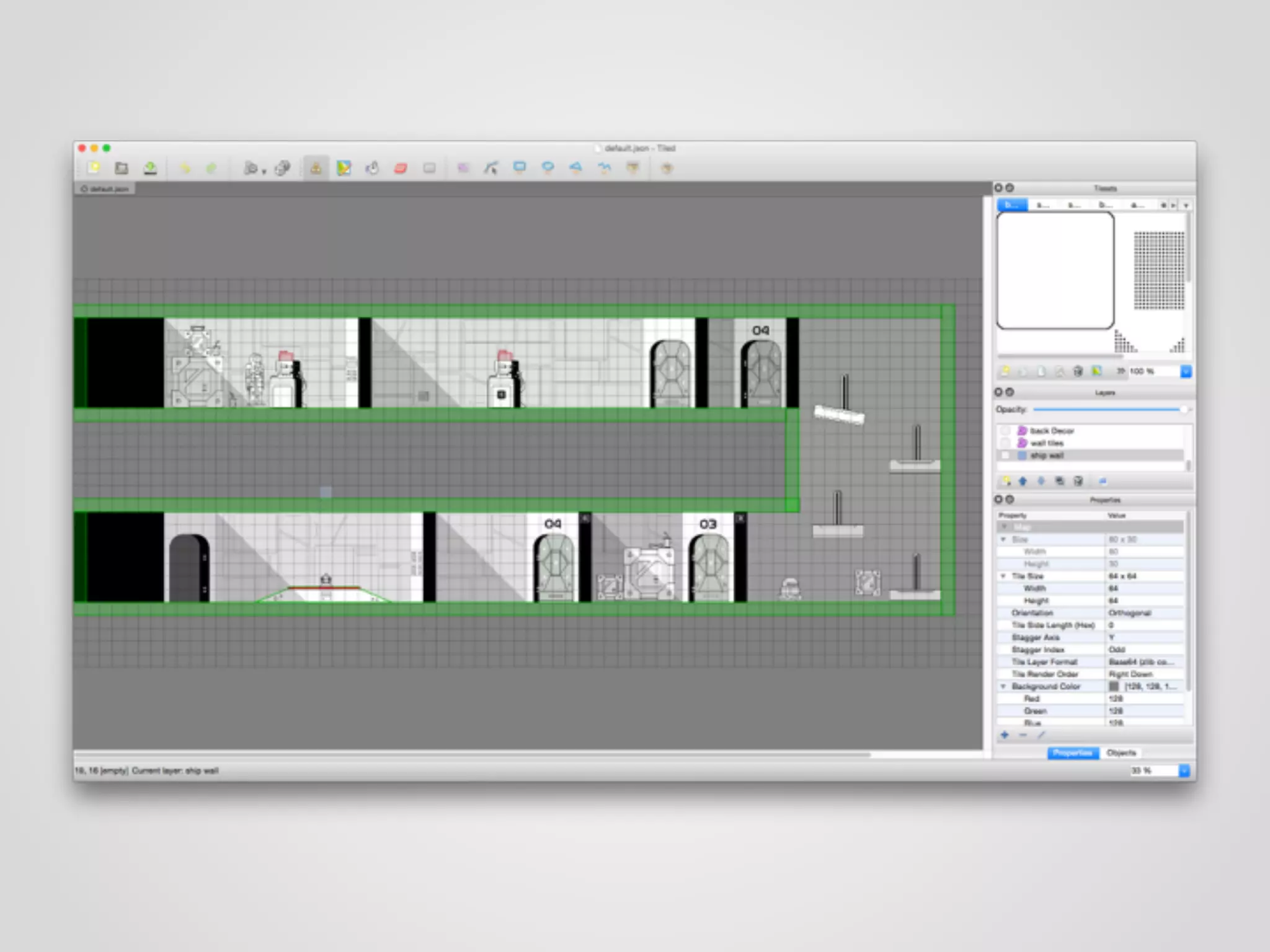Collapse the Tile Size property group
This screenshot has height=952, width=1270.
pos(1003,576)
